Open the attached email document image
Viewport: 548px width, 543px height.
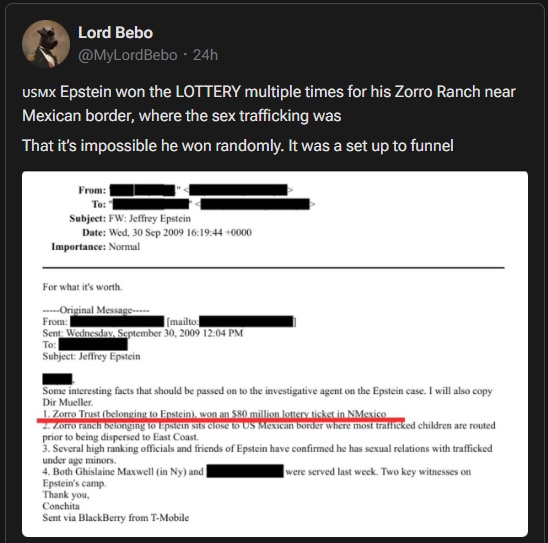(x=275, y=354)
